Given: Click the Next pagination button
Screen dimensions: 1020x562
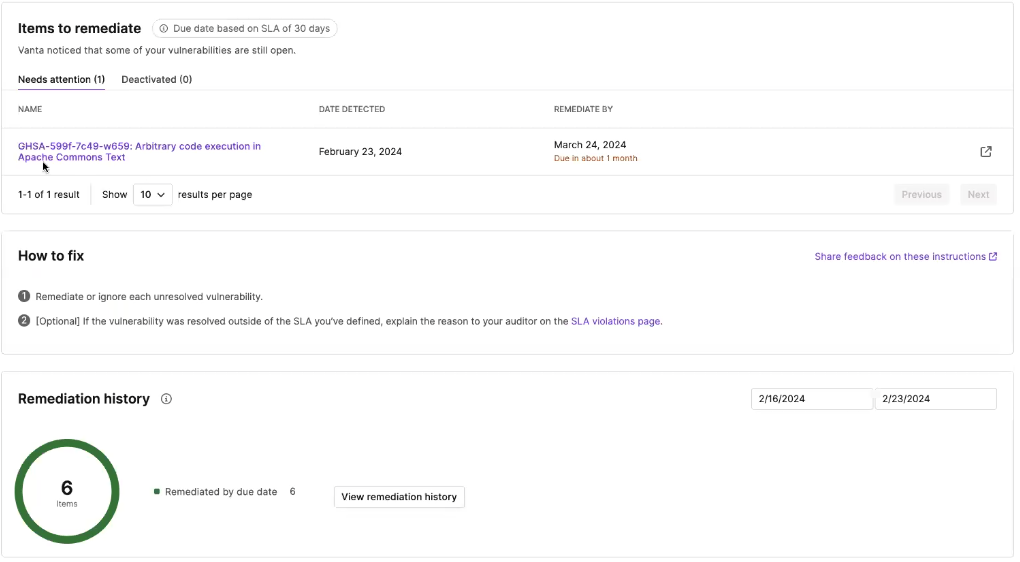Looking at the screenshot, I should 978,194.
